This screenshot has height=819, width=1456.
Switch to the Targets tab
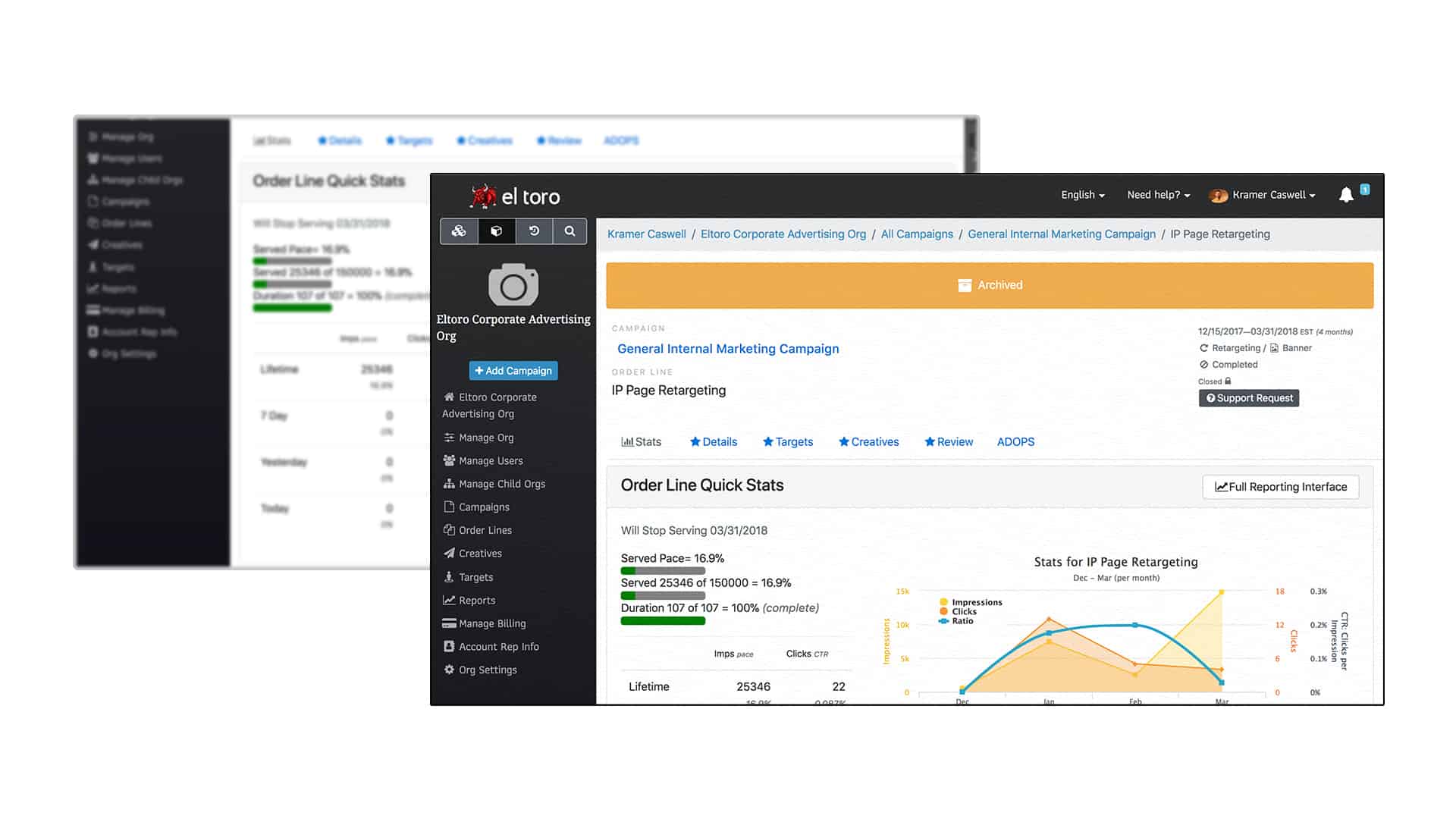pyautogui.click(x=788, y=442)
